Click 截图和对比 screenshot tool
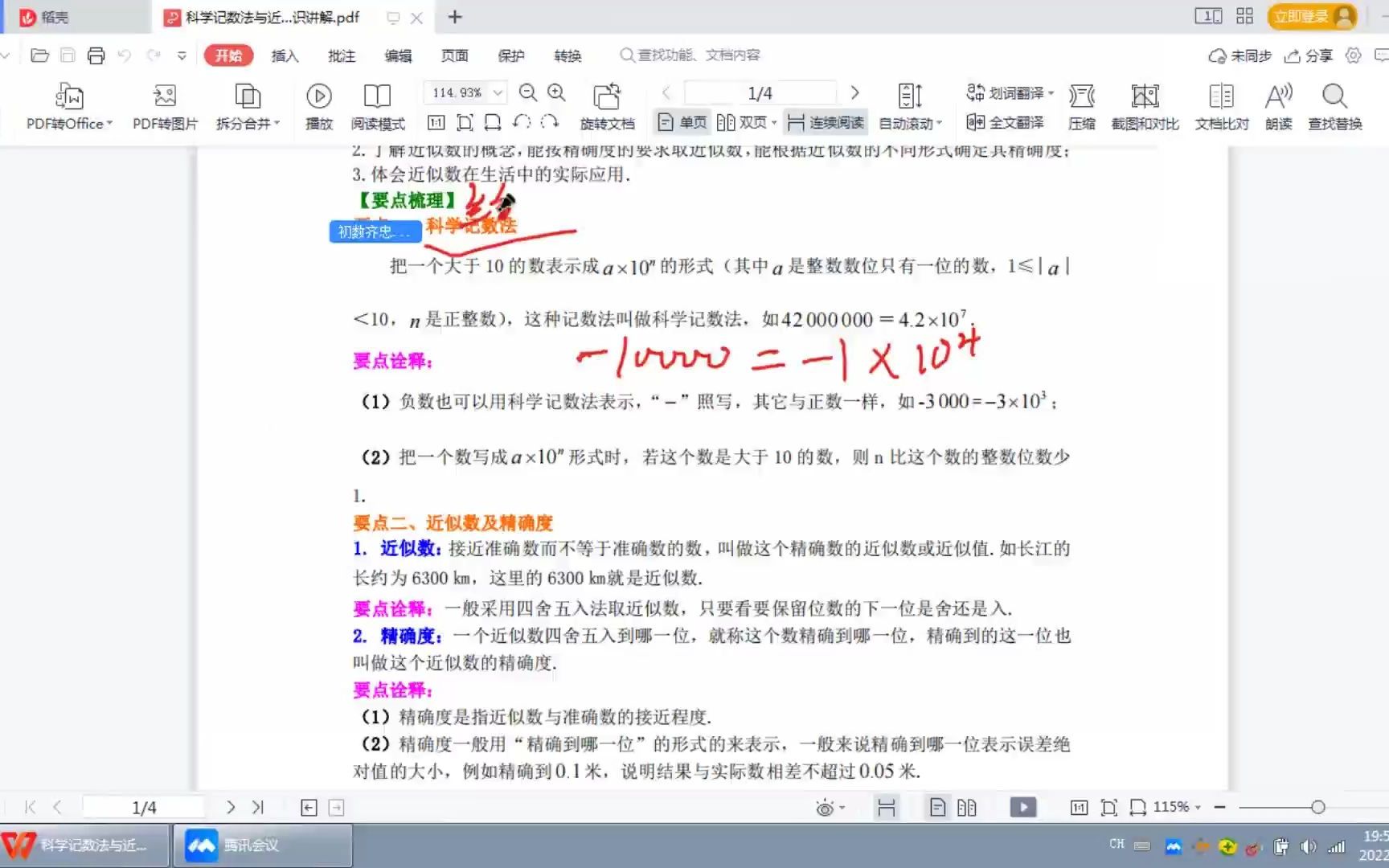 click(x=1145, y=106)
